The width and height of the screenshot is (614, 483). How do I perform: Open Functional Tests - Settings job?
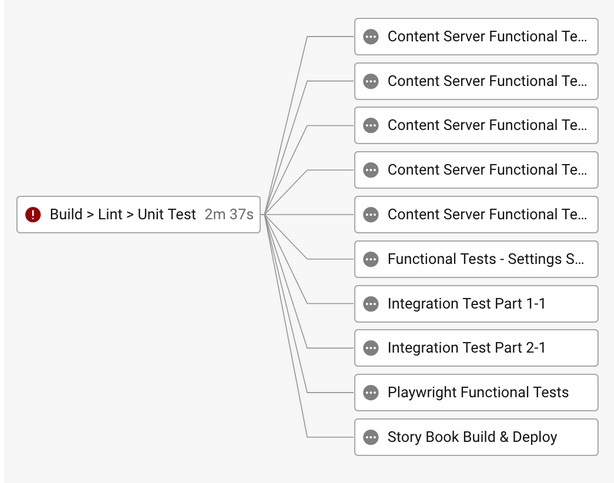pyautogui.click(x=476, y=259)
